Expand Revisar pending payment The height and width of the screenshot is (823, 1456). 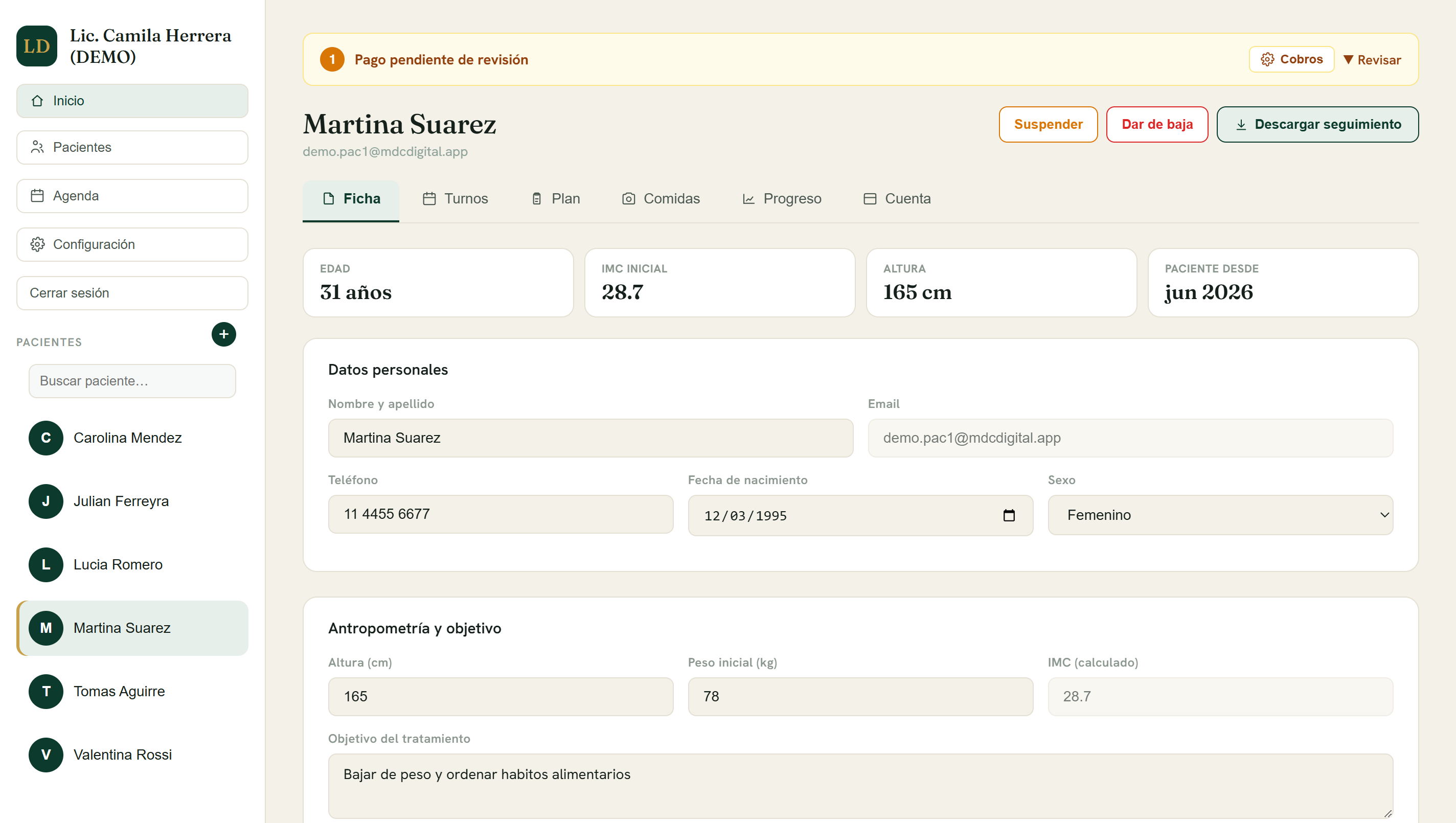coord(1372,59)
